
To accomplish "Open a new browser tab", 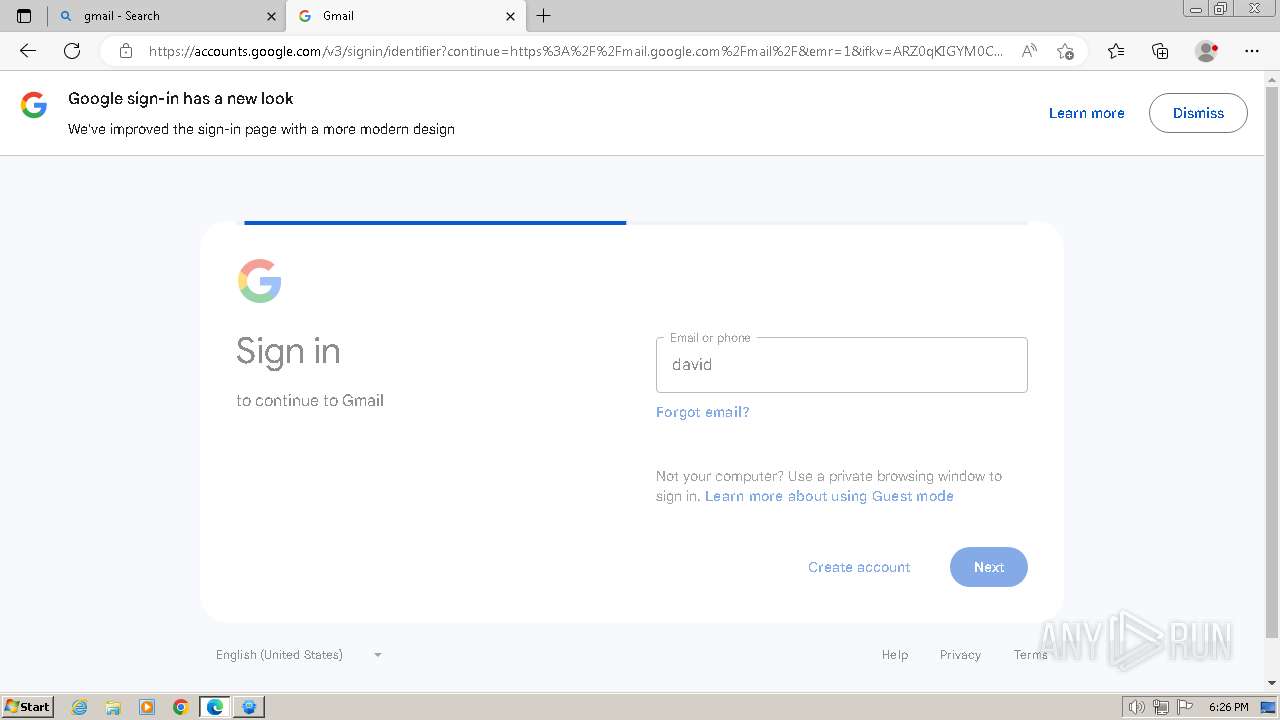I will coord(543,16).
